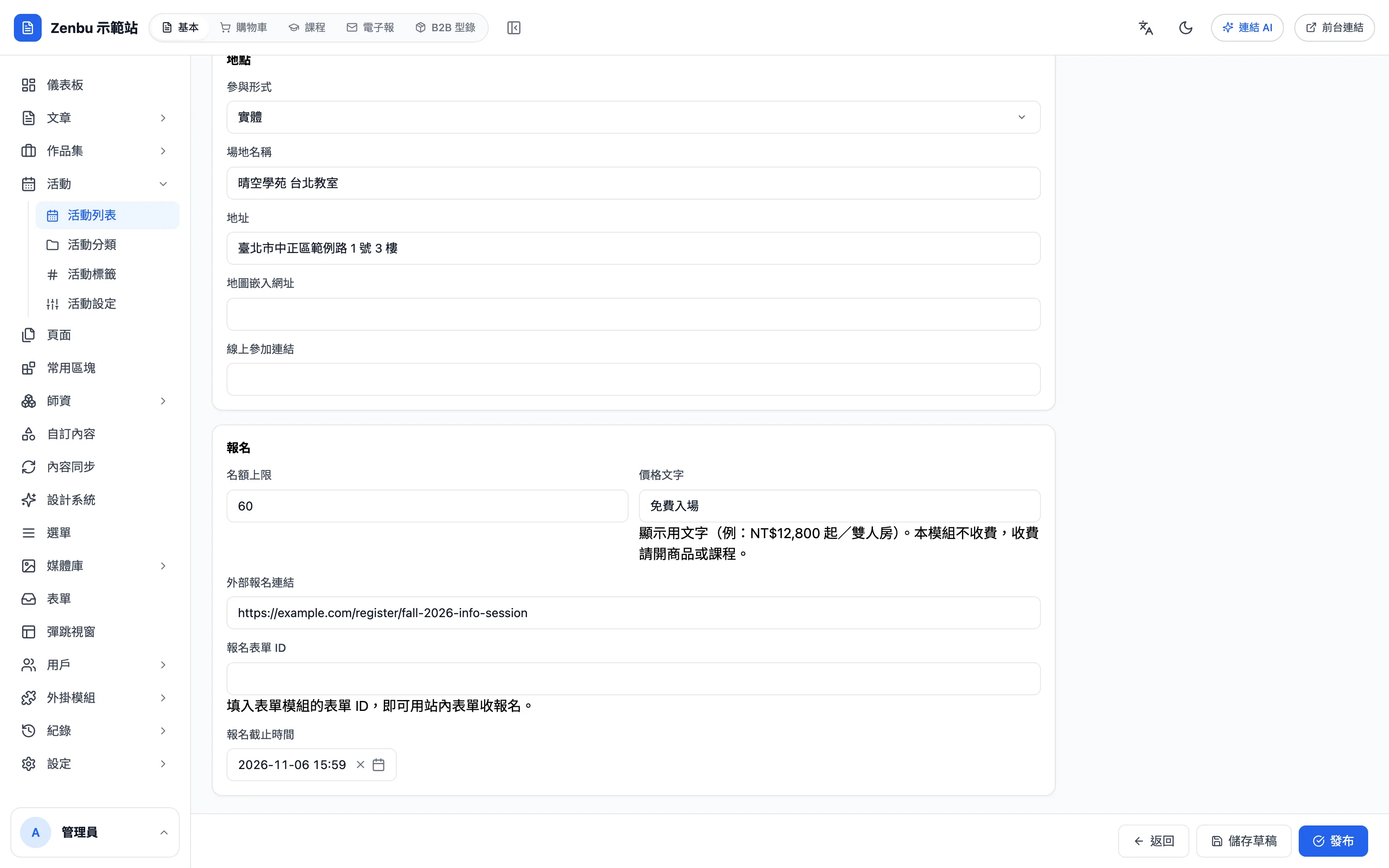1389x868 pixels.
Task: Open 彈跳視窗 in the sidebar
Action: [x=95, y=632]
